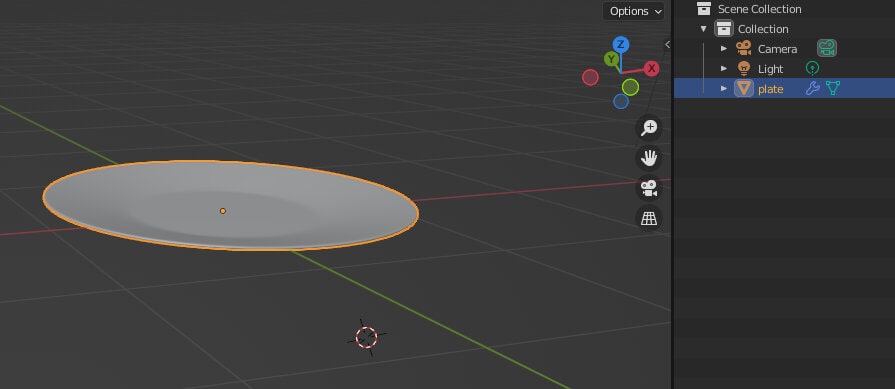This screenshot has height=389, width=895.
Task: Click the negative X axis gizmo circle
Action: pyautogui.click(x=590, y=78)
